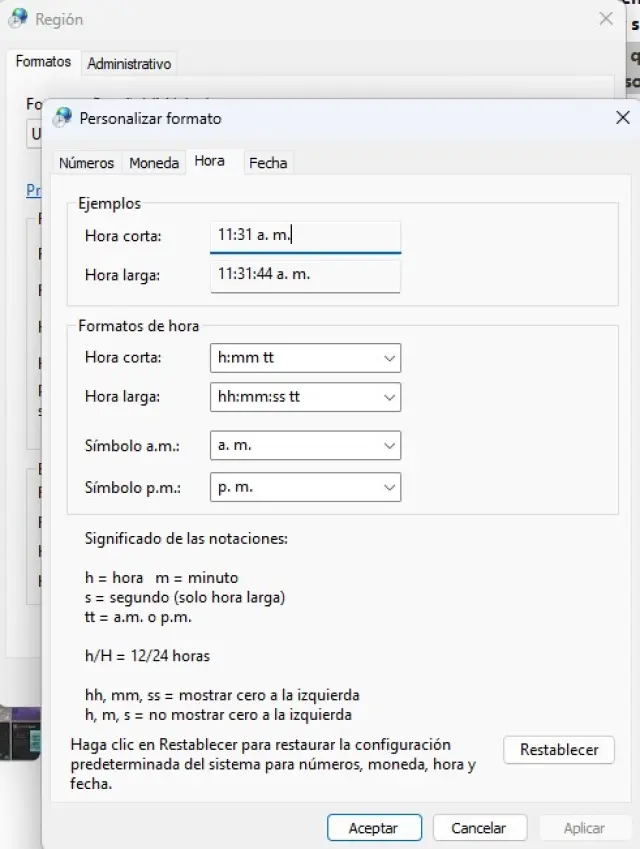
Task: Click the Hora larga example field
Action: point(305,275)
